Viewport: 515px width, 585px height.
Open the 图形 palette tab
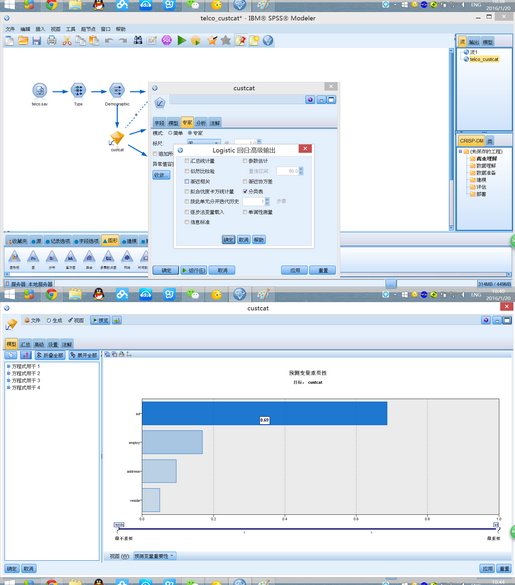(x=110, y=241)
